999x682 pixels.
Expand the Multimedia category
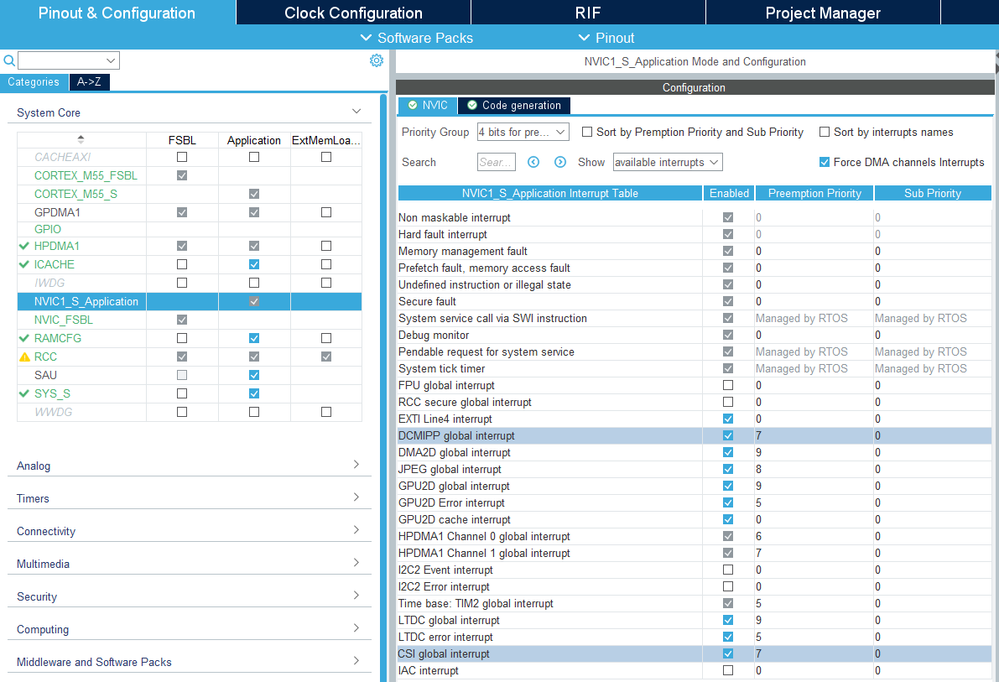[357, 563]
